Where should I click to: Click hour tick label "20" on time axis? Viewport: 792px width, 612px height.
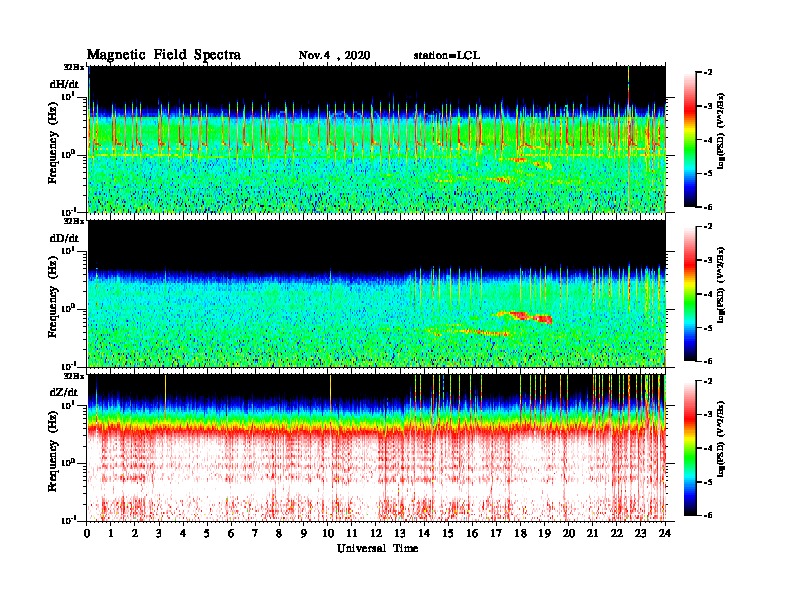pyautogui.click(x=569, y=533)
